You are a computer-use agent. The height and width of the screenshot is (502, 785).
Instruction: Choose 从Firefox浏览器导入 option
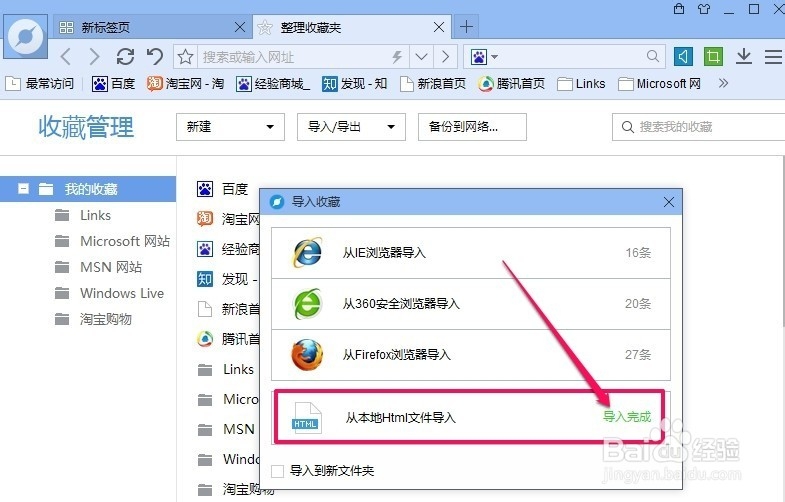pyautogui.click(x=471, y=355)
